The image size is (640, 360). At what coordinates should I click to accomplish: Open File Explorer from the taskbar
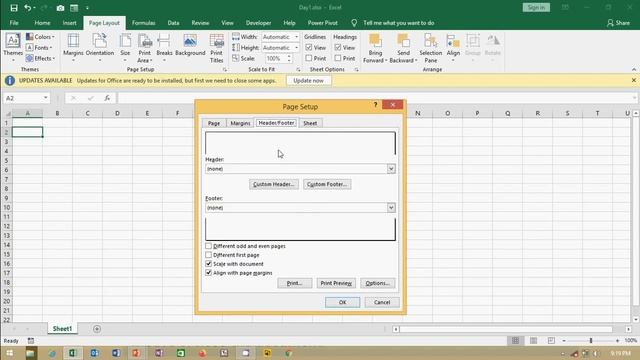click(30, 353)
